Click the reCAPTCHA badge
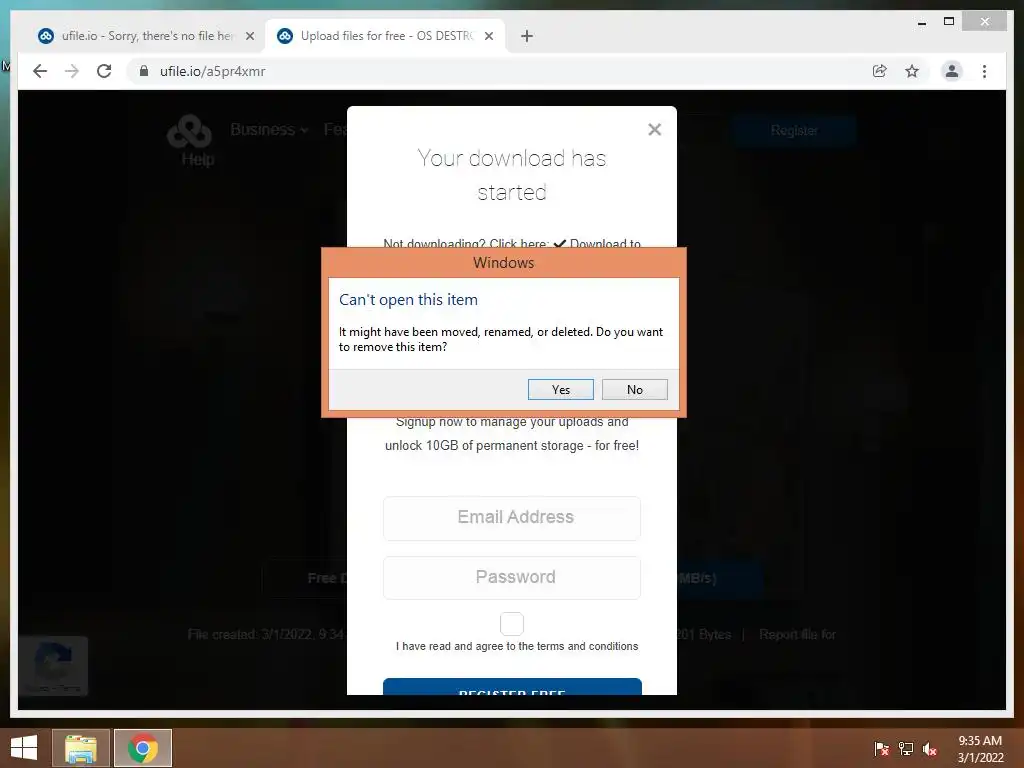 point(53,665)
